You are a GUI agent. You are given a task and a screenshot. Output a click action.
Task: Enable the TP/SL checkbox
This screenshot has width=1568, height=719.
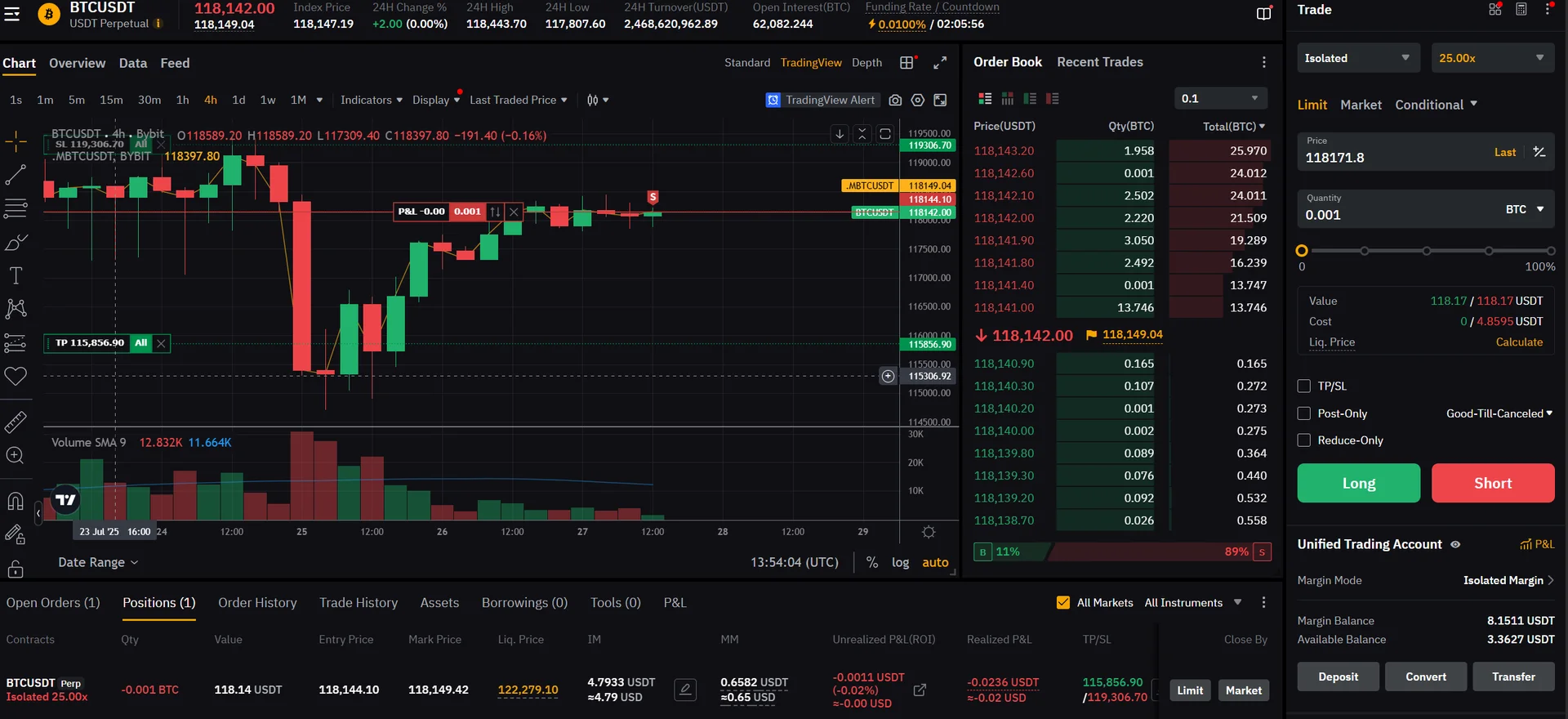pos(1304,386)
